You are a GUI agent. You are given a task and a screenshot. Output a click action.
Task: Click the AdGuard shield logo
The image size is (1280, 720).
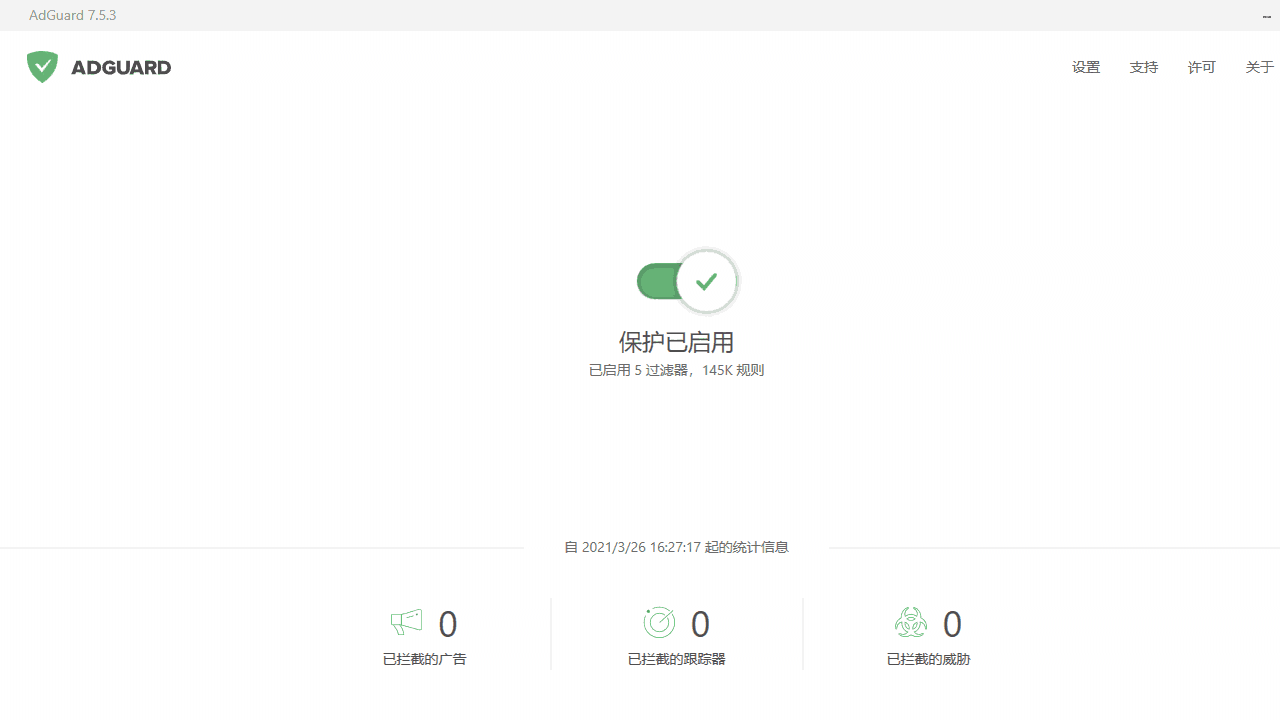point(42,66)
